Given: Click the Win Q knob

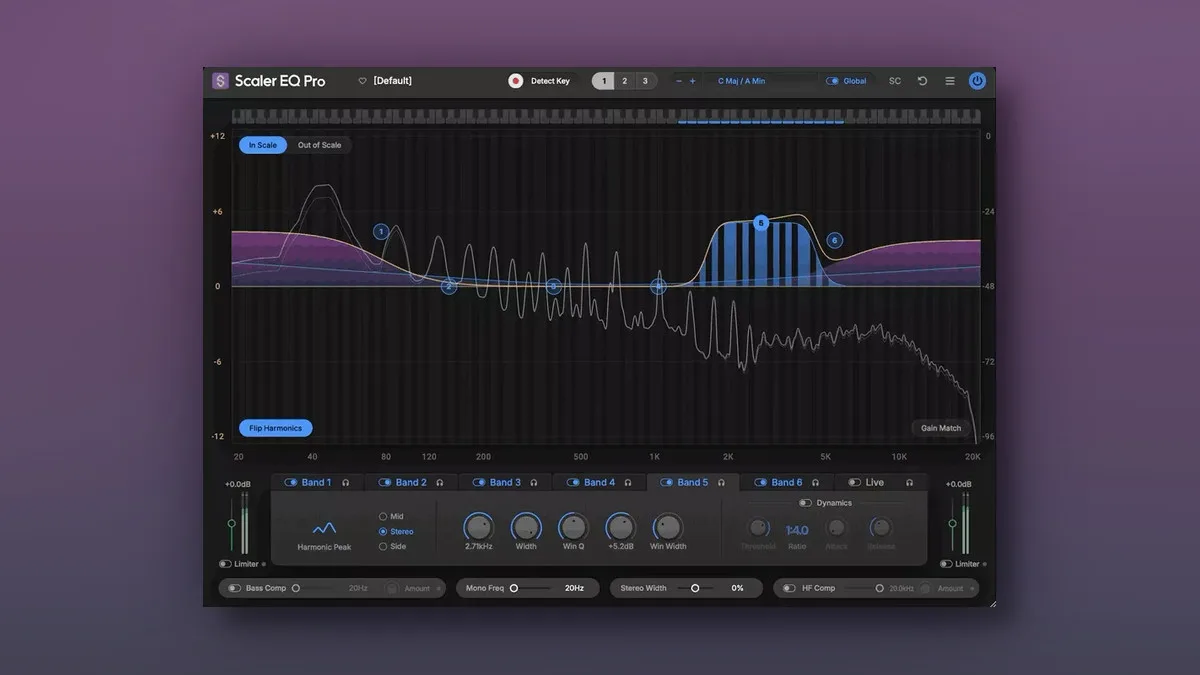Looking at the screenshot, I should pyautogui.click(x=573, y=527).
